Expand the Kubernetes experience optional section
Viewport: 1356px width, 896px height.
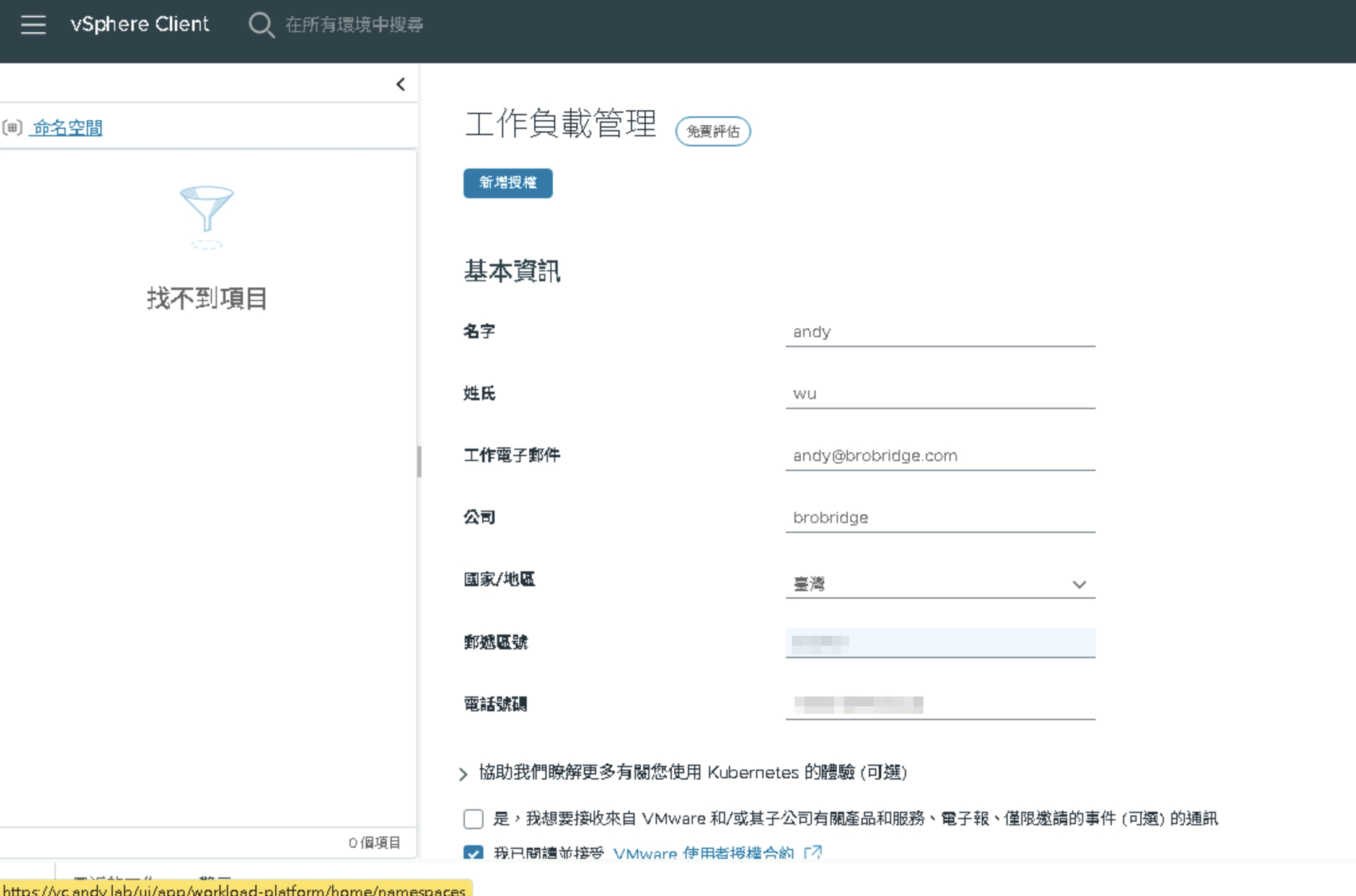coord(463,773)
